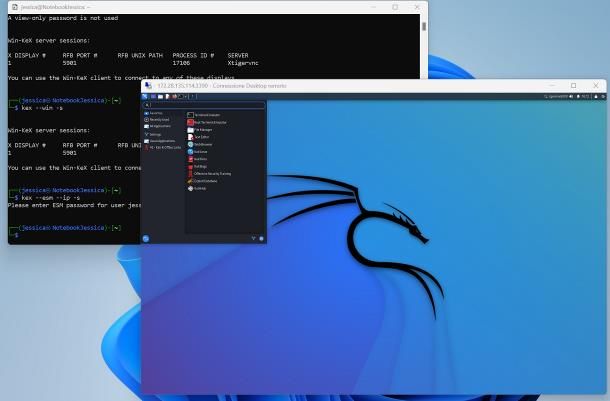This screenshot has width=610, height=401.
Task: Click the log out icon in Kali panel
Action: pos(603,96)
